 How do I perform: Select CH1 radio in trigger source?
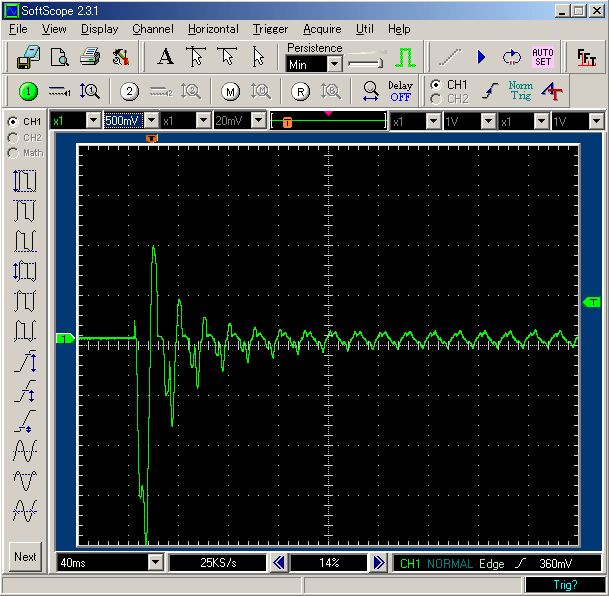436,85
